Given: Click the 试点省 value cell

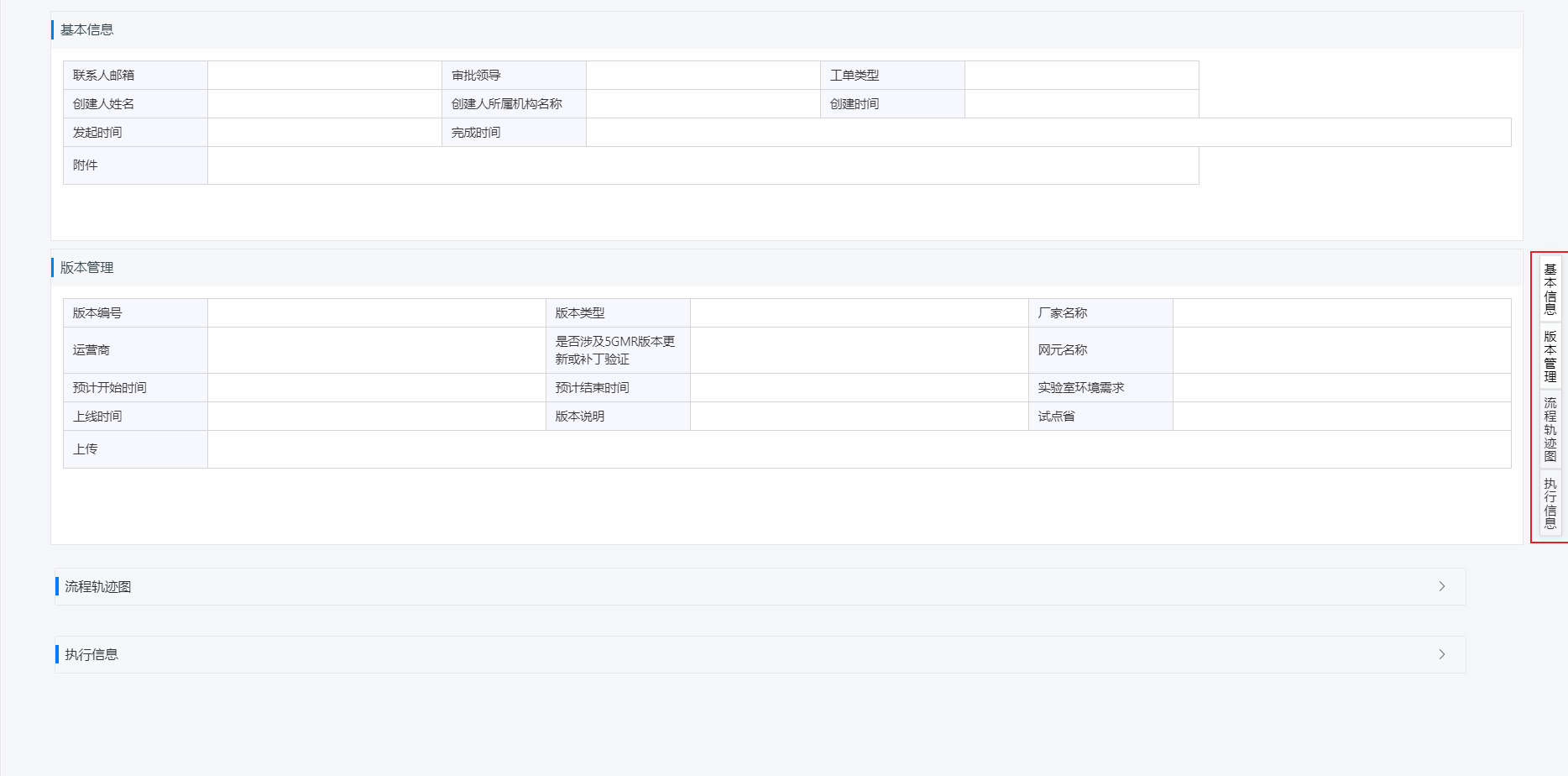Looking at the screenshot, I should 1342,417.
